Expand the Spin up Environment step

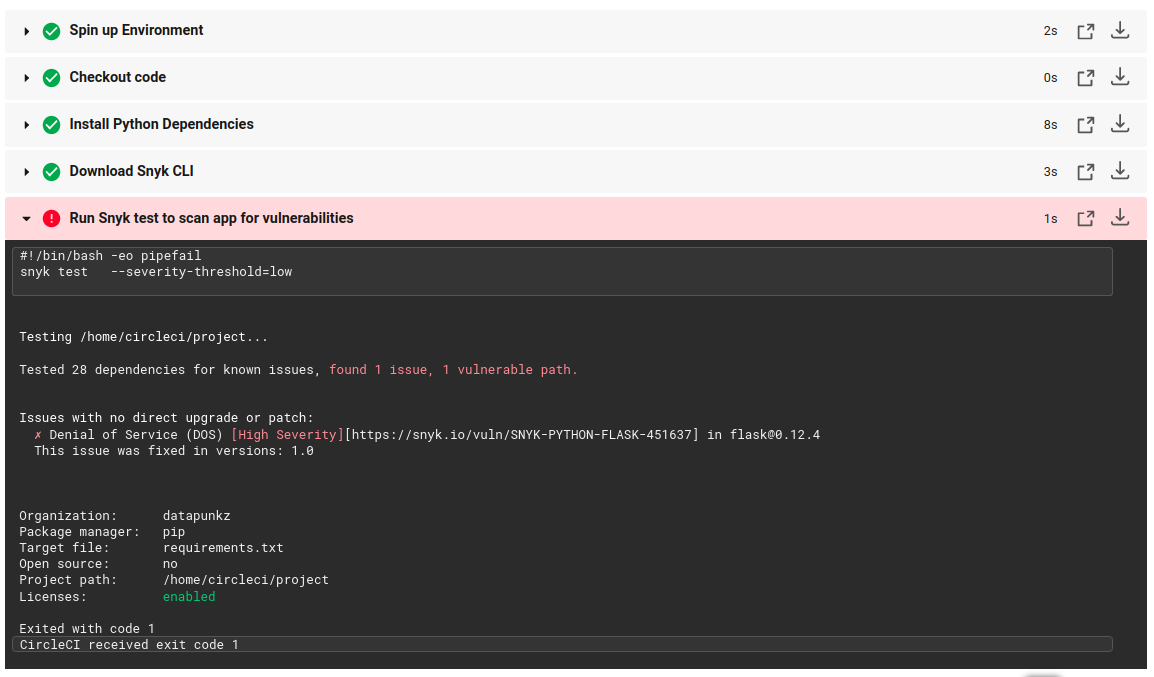pyautogui.click(x=25, y=30)
